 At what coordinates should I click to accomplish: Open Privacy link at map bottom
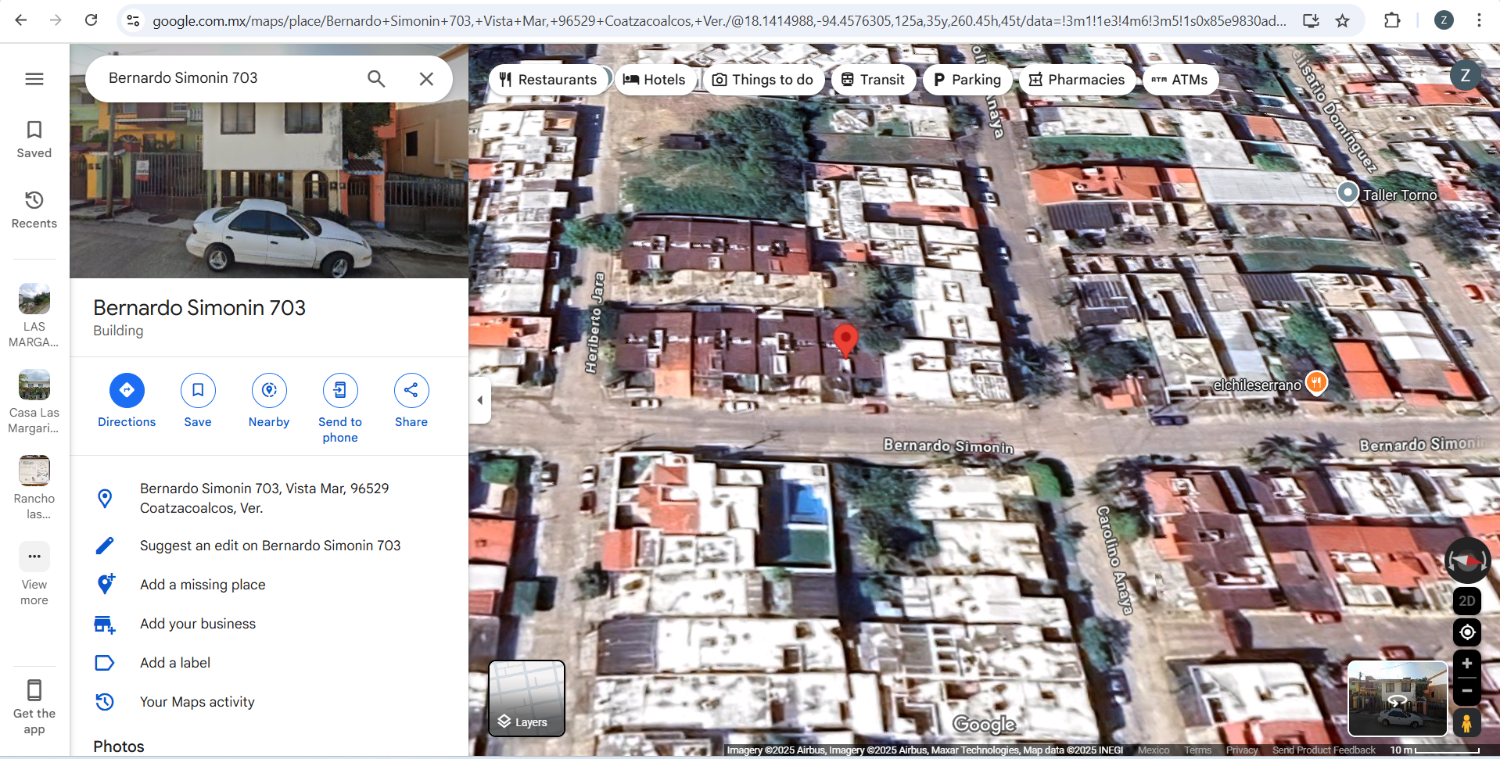click(1242, 750)
